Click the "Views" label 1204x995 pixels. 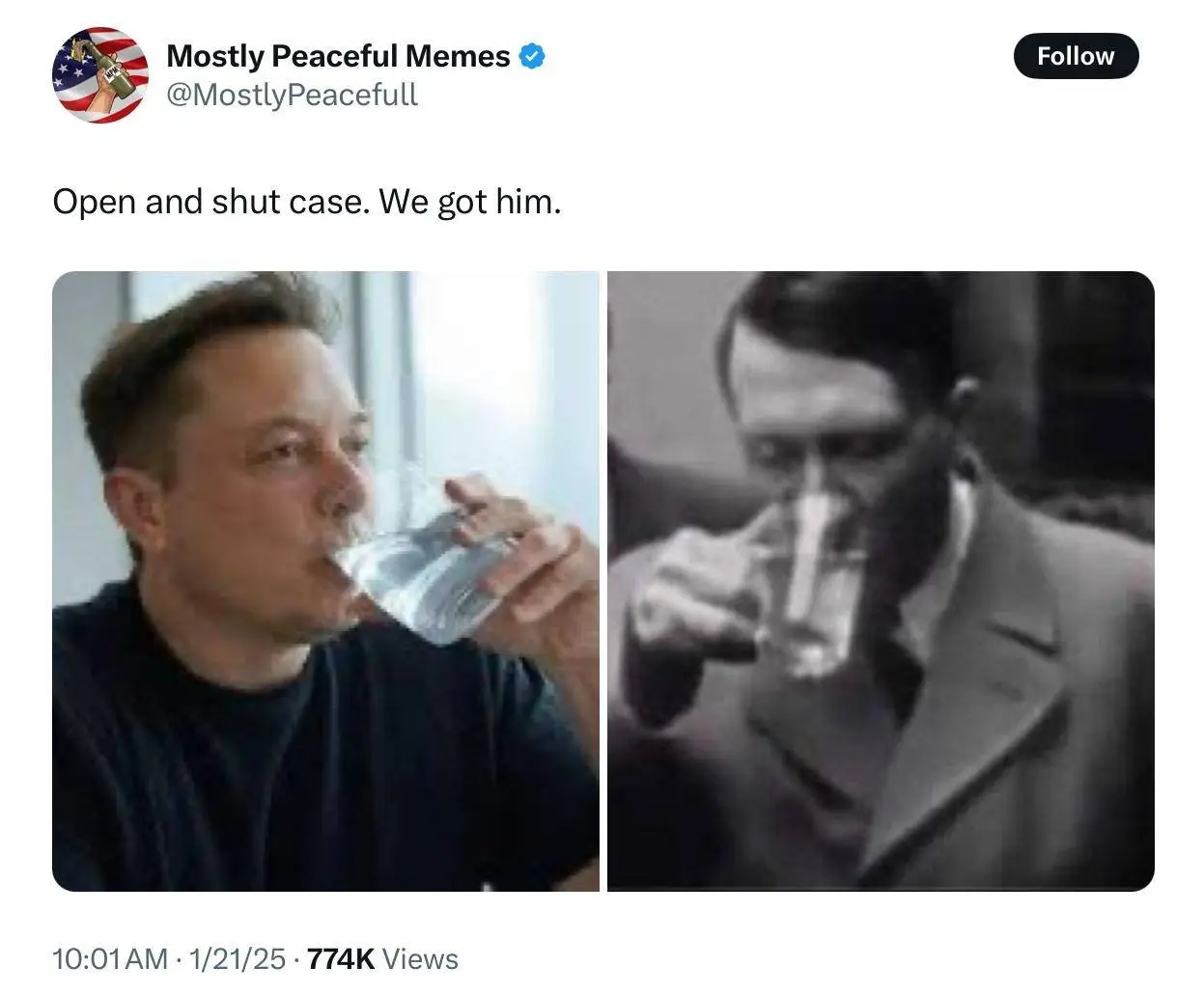tap(420, 958)
